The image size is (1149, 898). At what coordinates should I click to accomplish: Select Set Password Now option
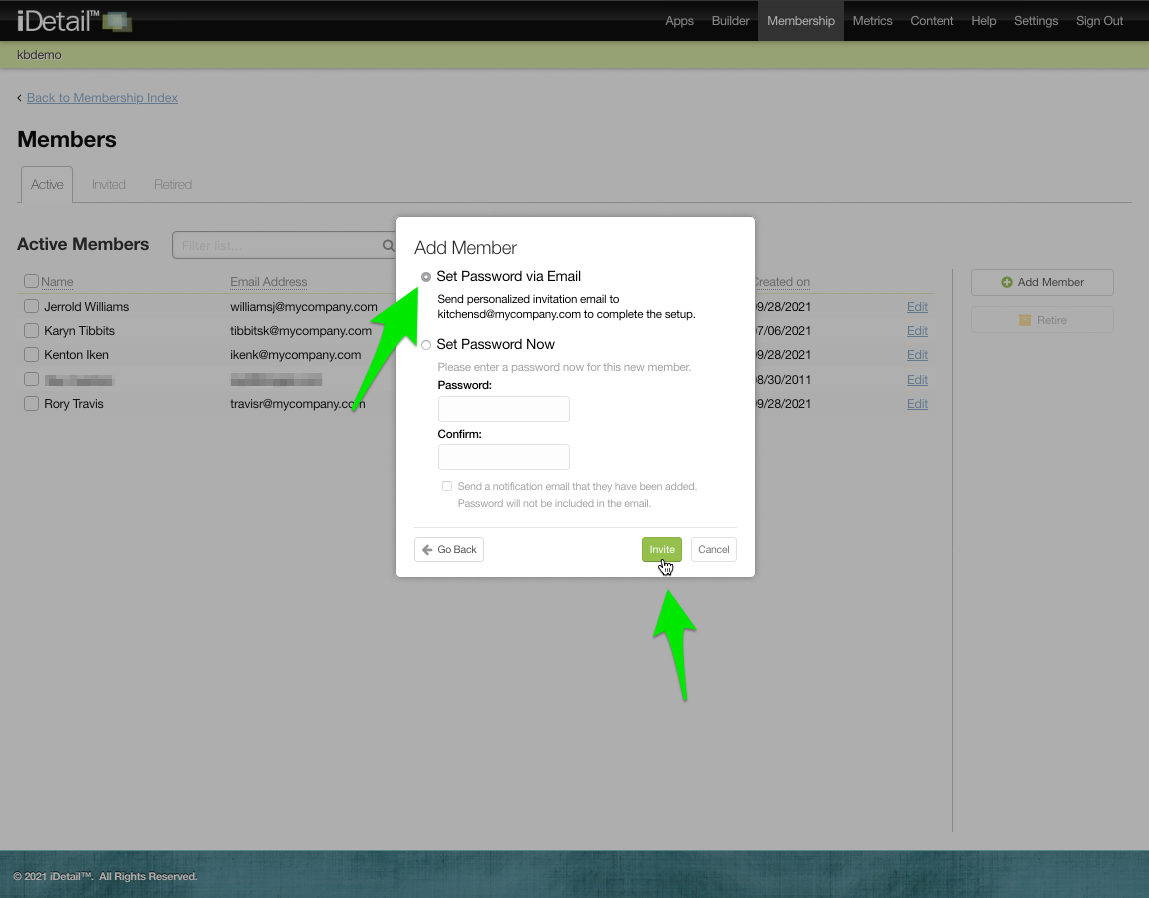(426, 345)
